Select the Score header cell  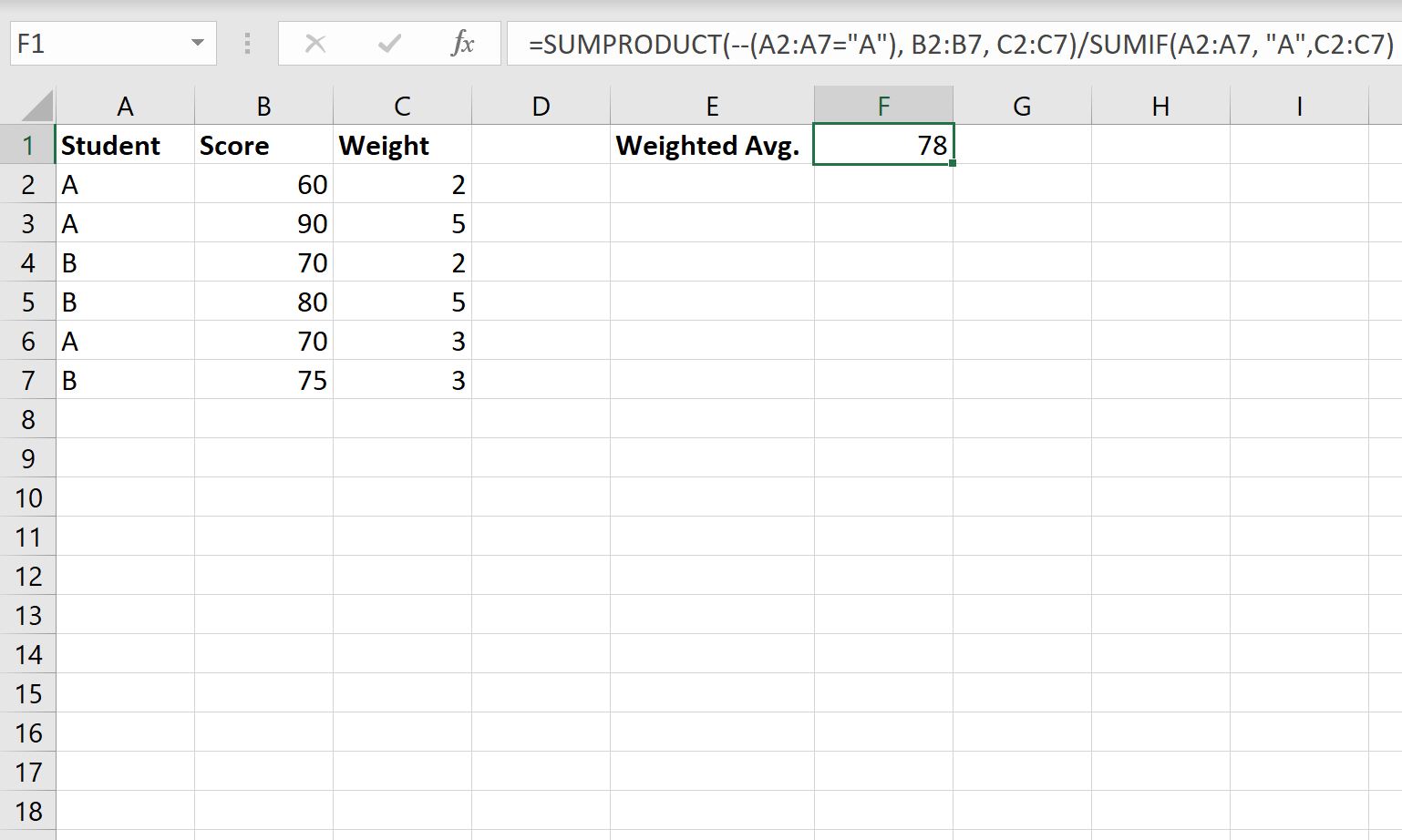[x=263, y=145]
